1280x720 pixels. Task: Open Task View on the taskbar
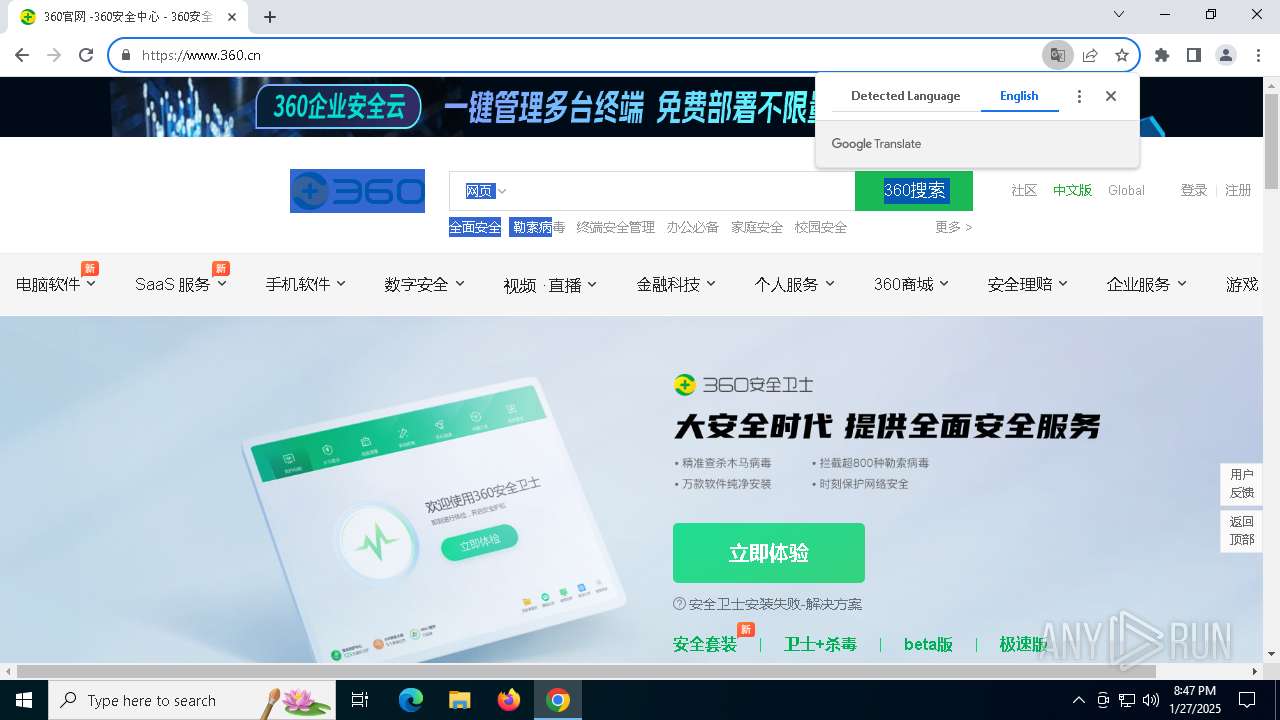click(360, 700)
